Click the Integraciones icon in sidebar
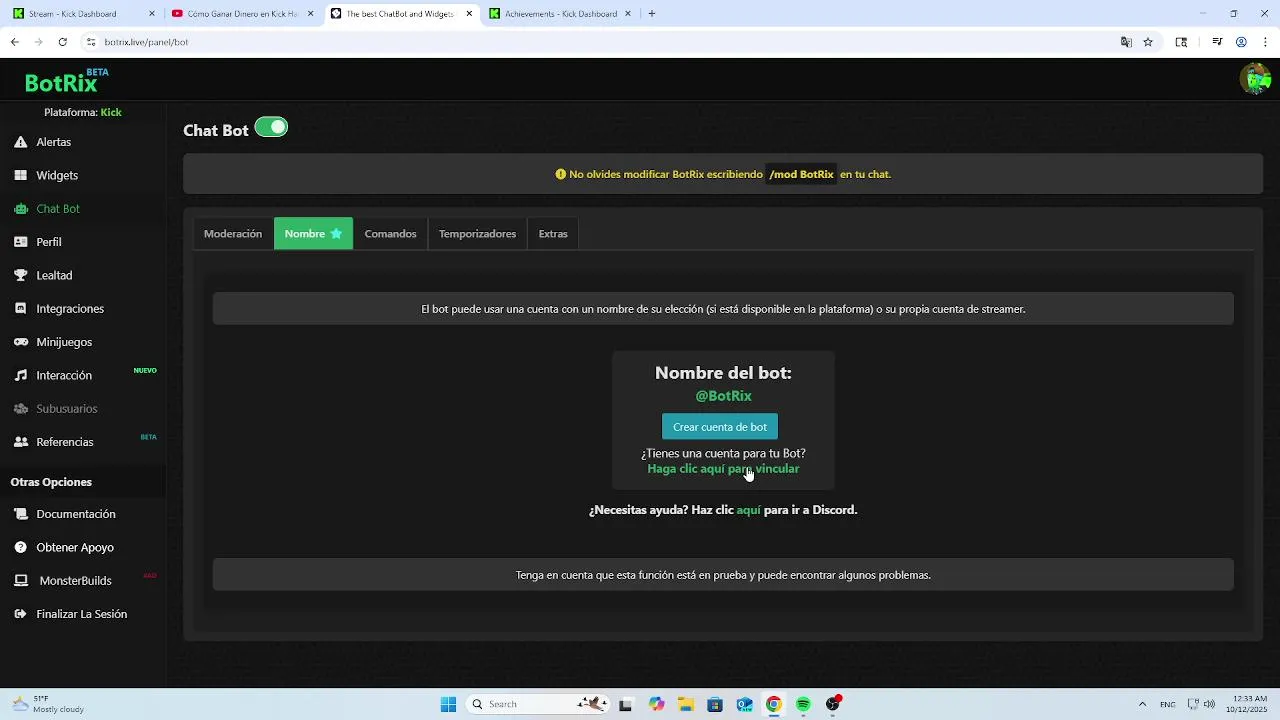The width and height of the screenshot is (1280, 720). (x=20, y=309)
